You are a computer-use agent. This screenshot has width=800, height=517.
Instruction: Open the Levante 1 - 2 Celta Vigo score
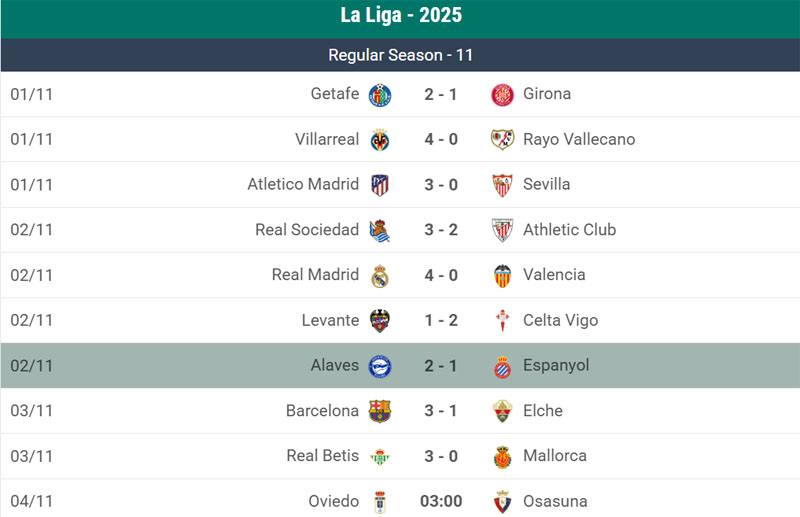[441, 321]
